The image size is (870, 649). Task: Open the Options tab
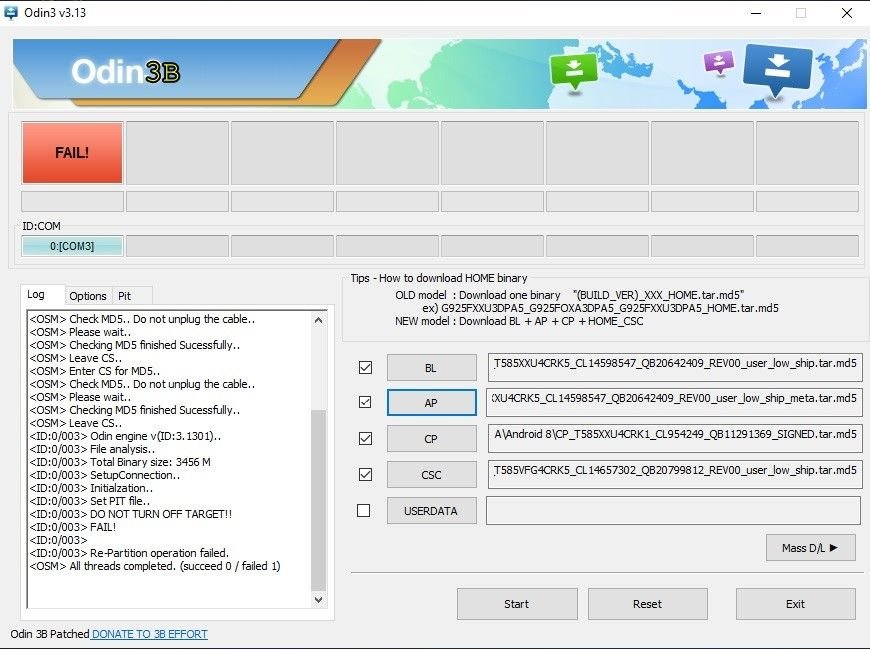pyautogui.click(x=88, y=296)
